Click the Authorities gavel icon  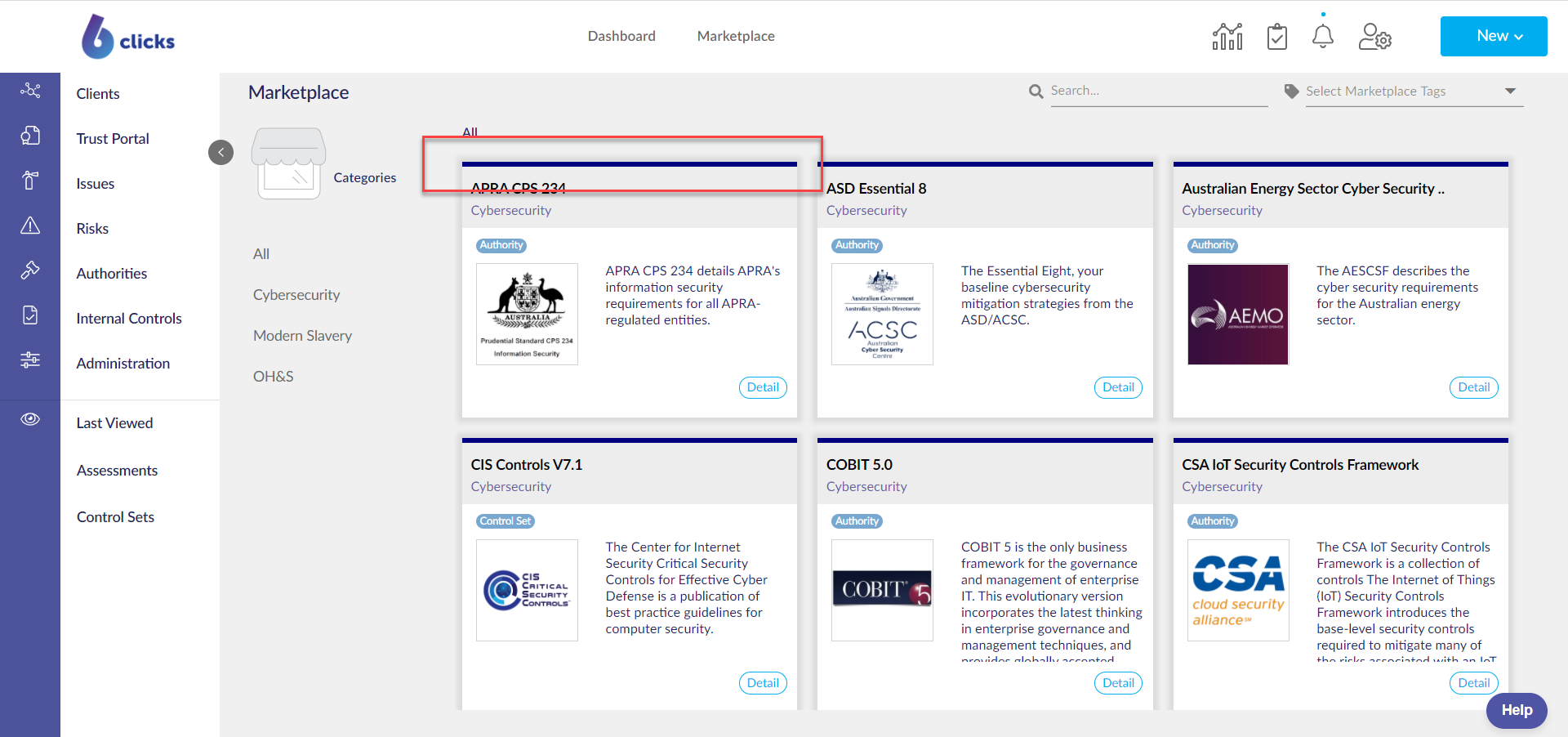30,270
